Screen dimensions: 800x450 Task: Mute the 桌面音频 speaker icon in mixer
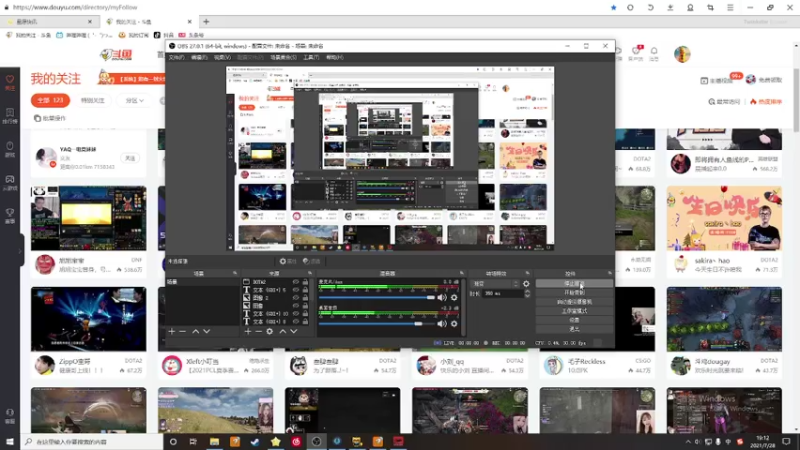tap(442, 323)
